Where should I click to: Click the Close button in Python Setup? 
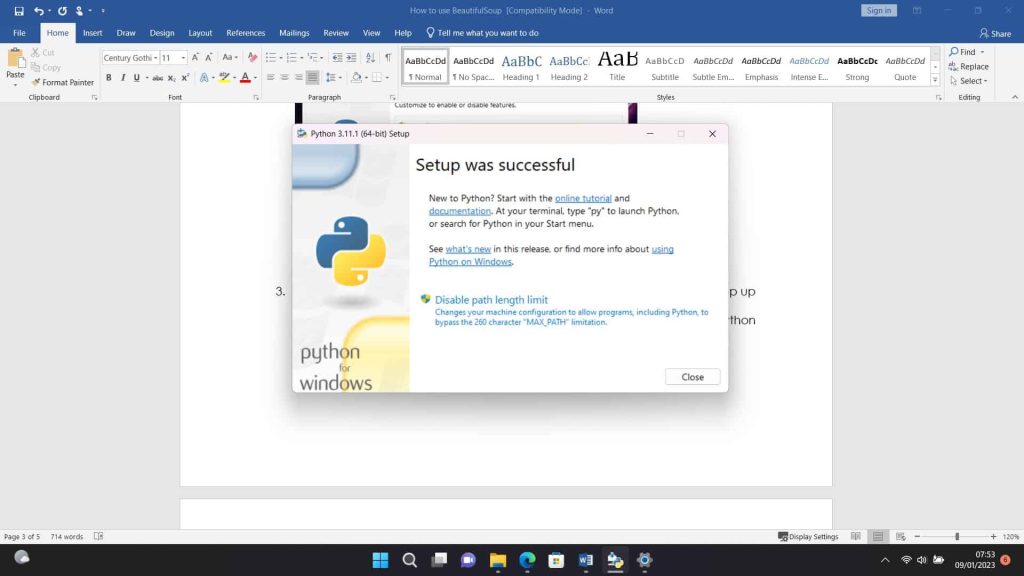[692, 377]
